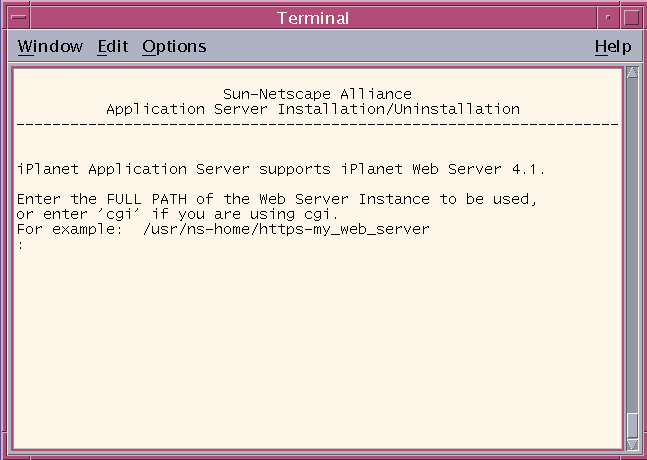
Task: Click the colon input prompt line
Action: pyautogui.click(x=21, y=245)
